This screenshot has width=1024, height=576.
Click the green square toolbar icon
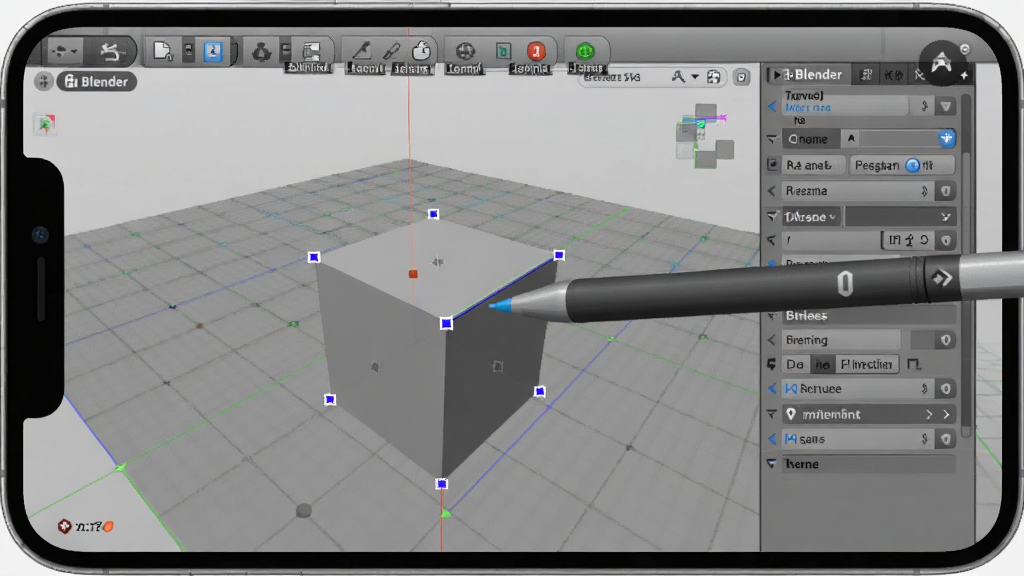503,51
